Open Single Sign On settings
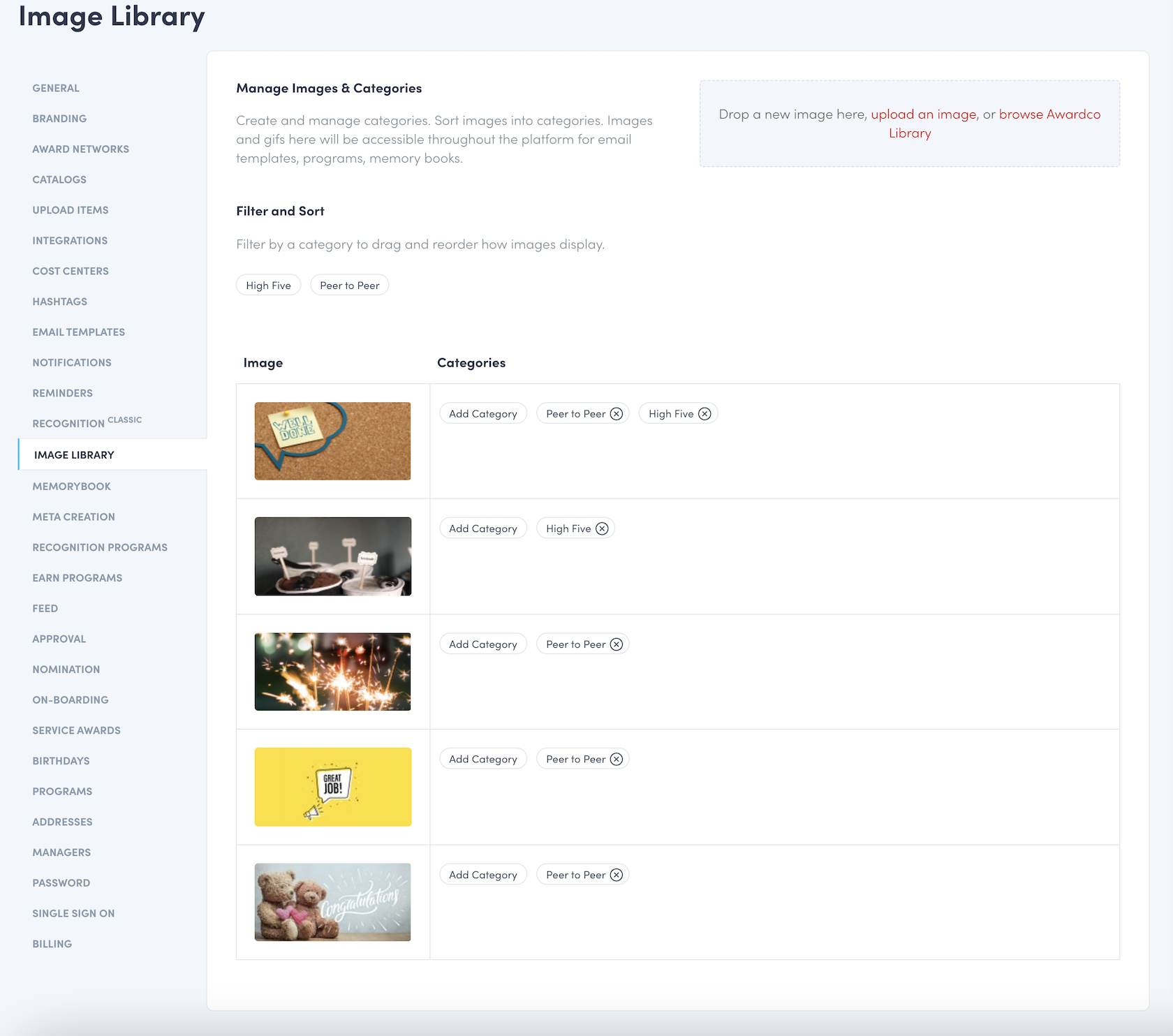The height and width of the screenshot is (1036, 1173). pos(73,913)
